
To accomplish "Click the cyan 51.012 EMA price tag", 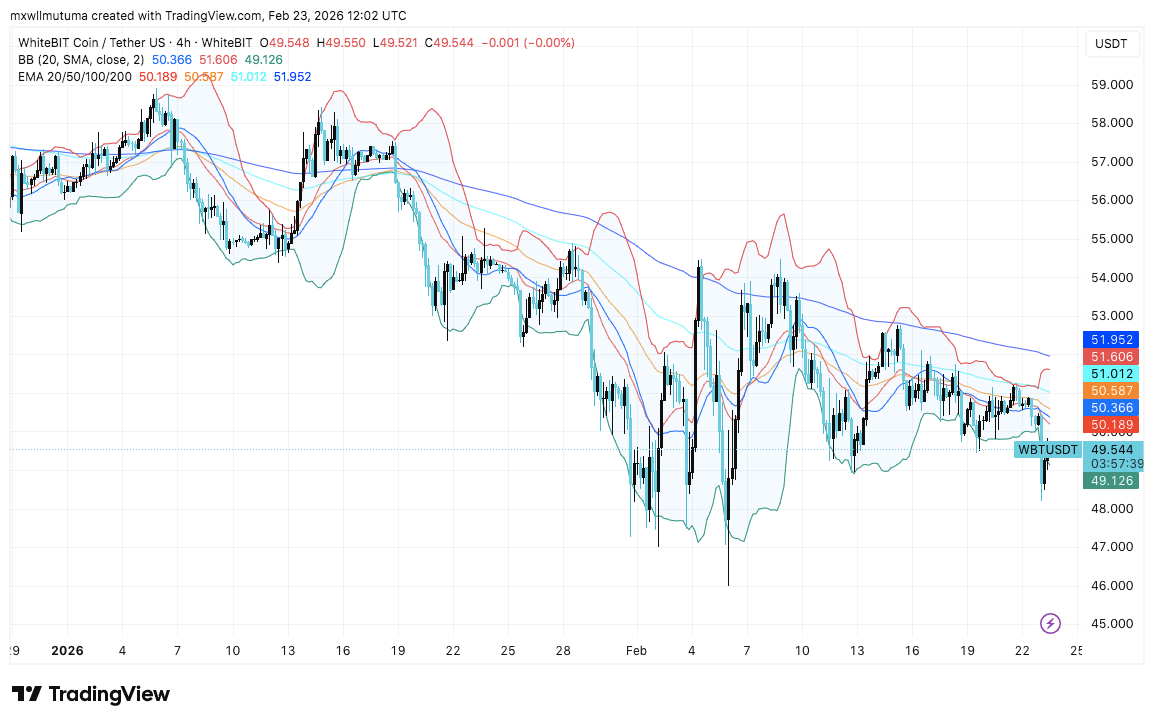I will click(1112, 374).
